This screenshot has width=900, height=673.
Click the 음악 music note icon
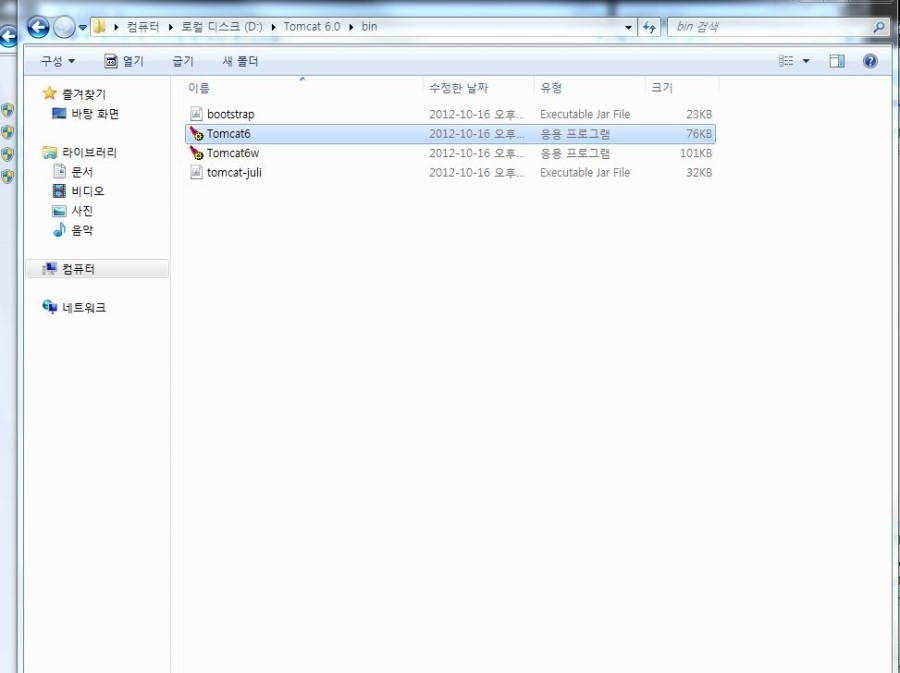pos(59,229)
